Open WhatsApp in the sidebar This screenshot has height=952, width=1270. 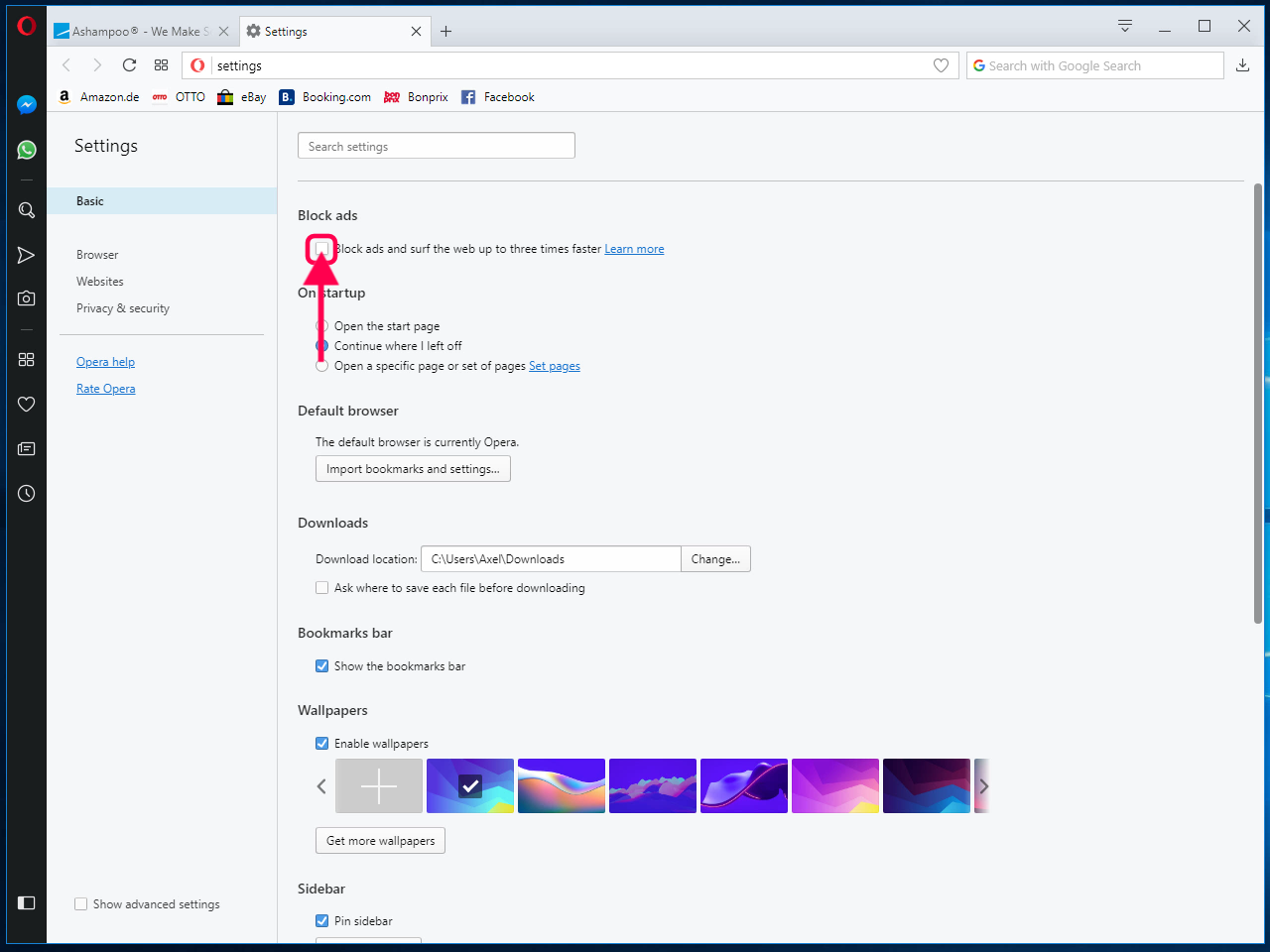27,150
